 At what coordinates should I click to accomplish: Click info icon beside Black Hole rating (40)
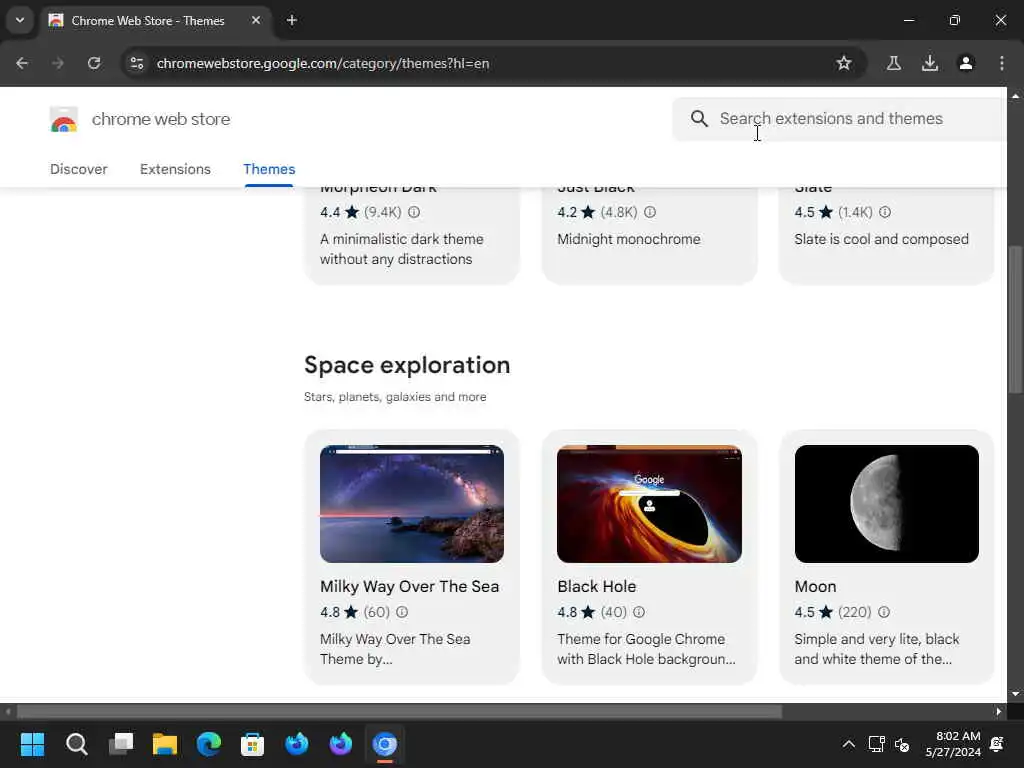639,612
